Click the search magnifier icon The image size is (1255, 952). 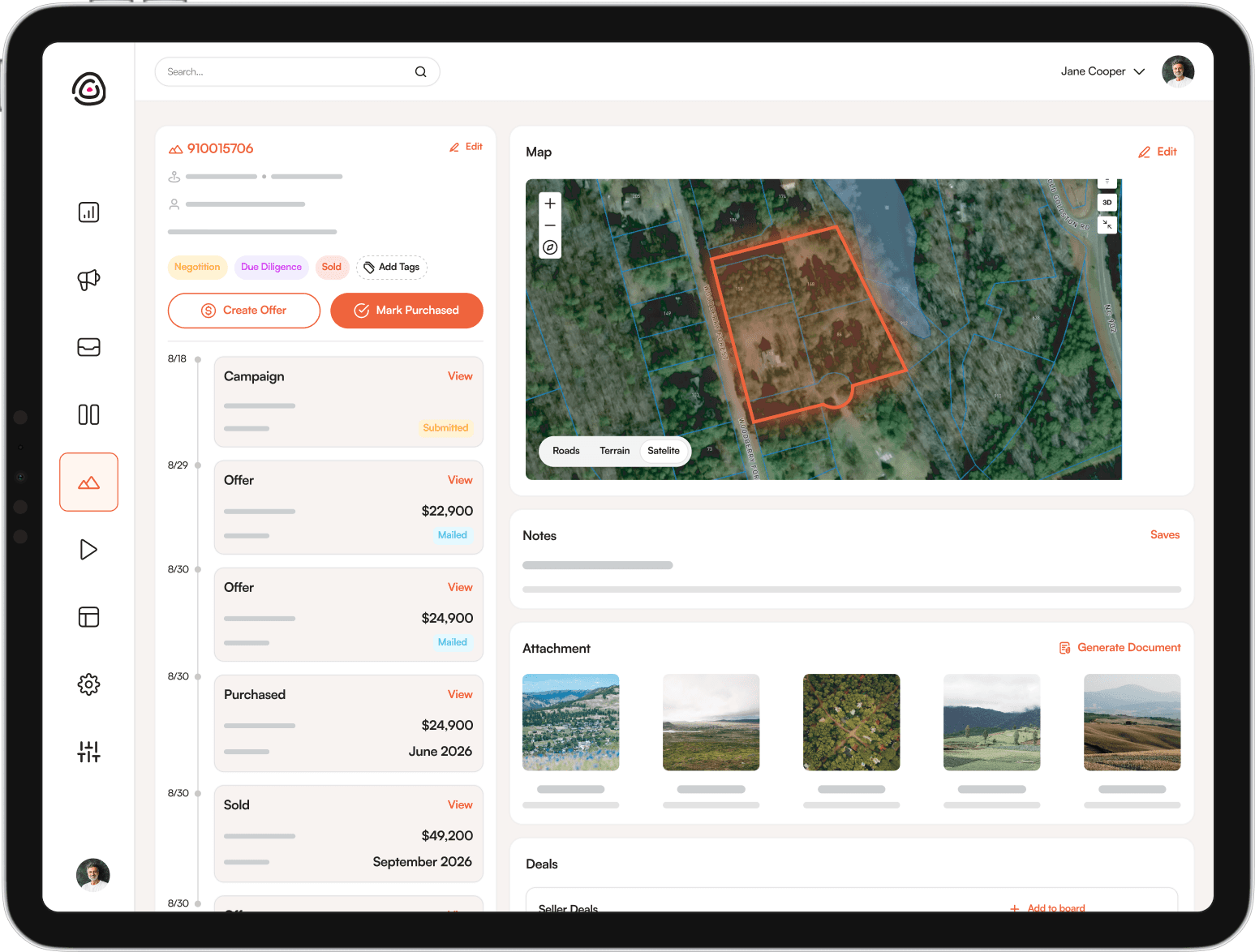coord(420,71)
